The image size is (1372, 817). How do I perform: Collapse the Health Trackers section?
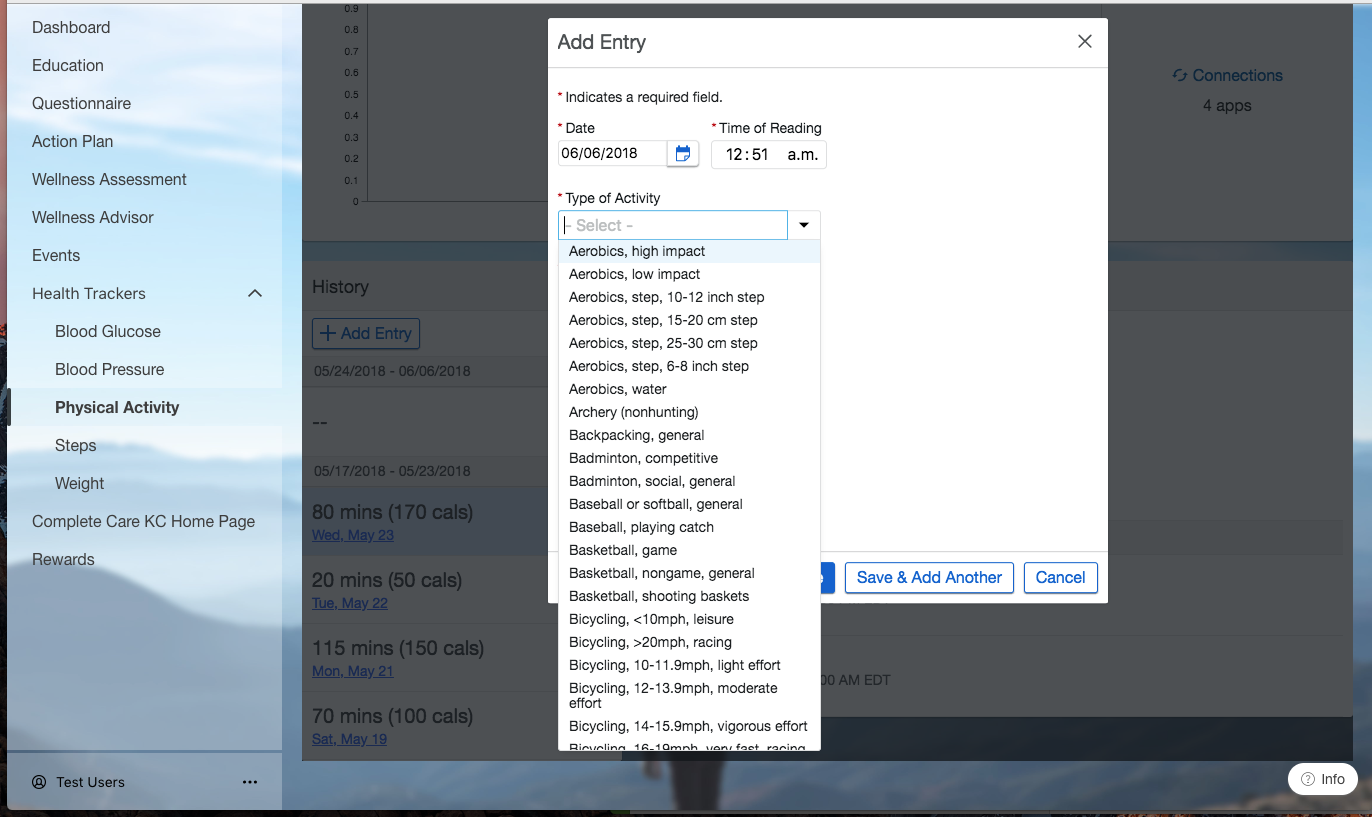[x=255, y=293]
